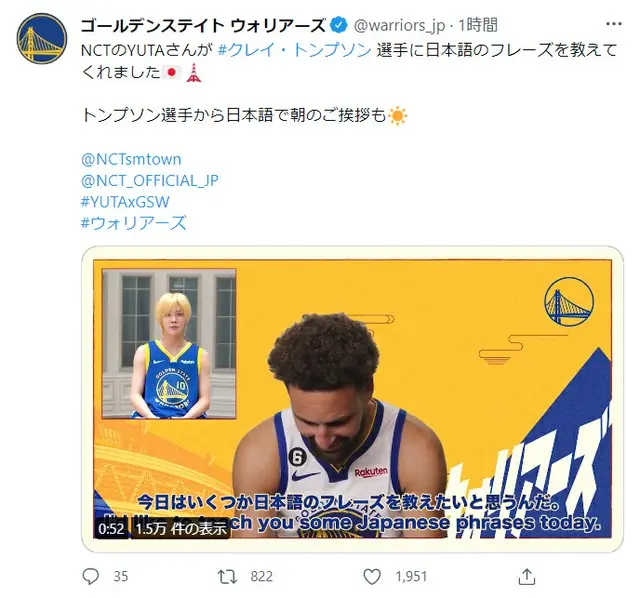The width and height of the screenshot is (640, 598).
Task: Click the blue verified badge
Action: coord(338,25)
